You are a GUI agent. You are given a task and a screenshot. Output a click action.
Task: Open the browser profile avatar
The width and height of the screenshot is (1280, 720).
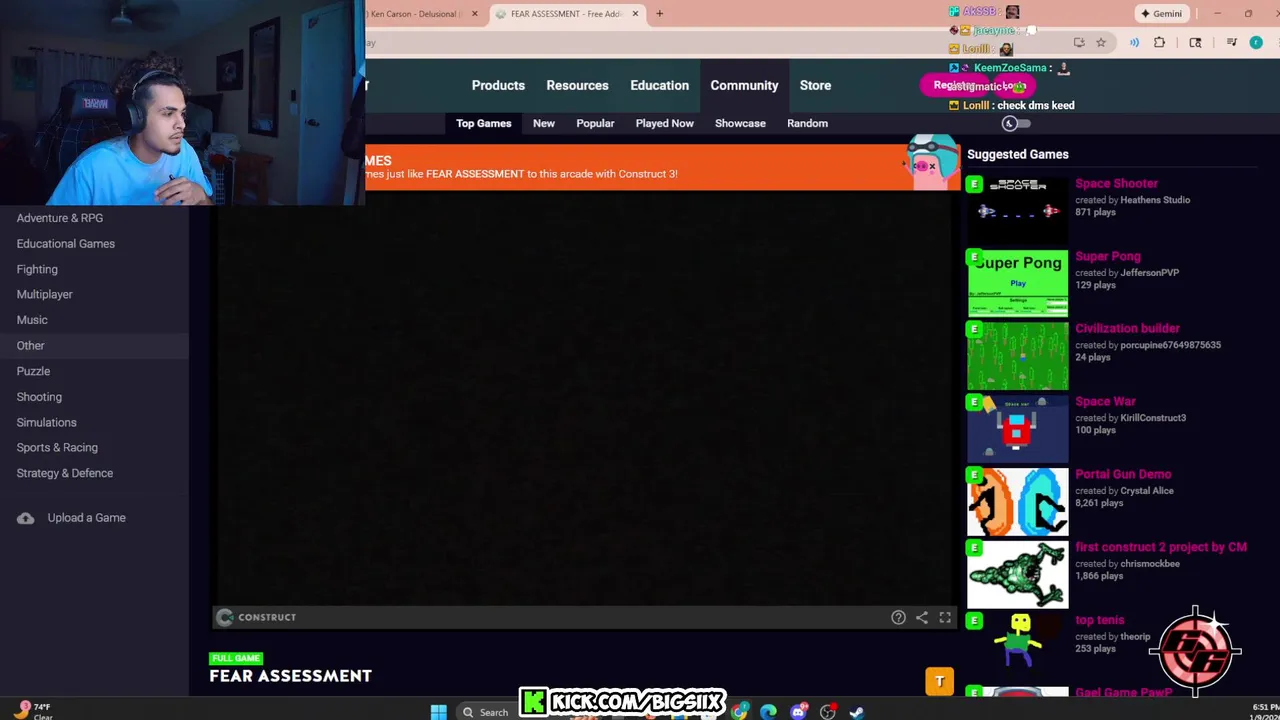click(x=1256, y=43)
